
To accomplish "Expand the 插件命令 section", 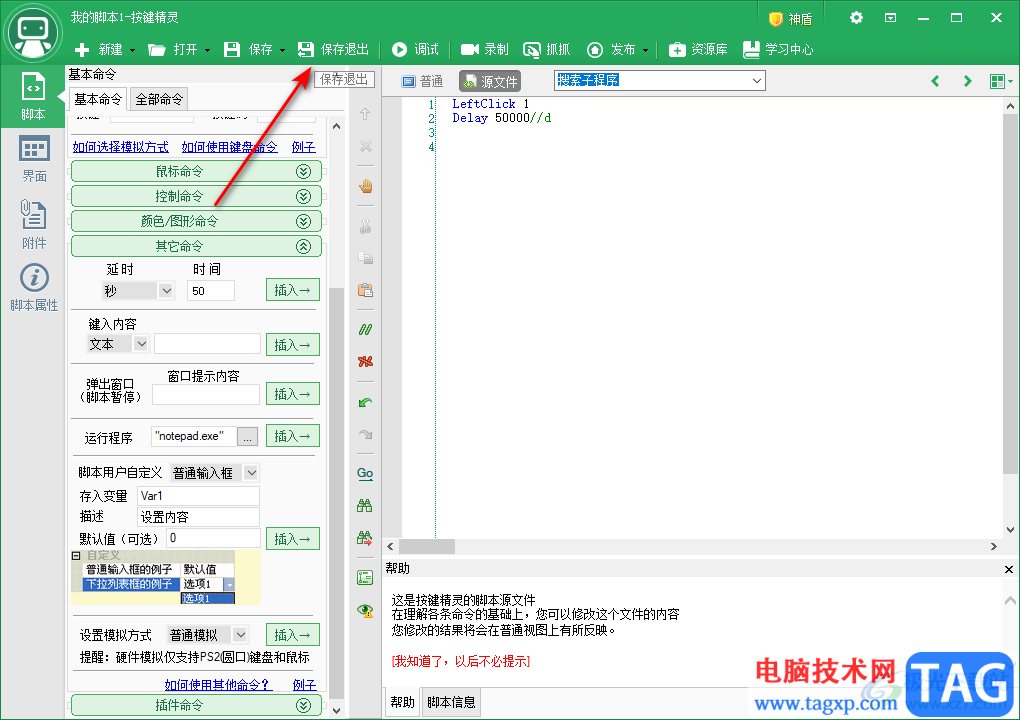I will tap(196, 705).
